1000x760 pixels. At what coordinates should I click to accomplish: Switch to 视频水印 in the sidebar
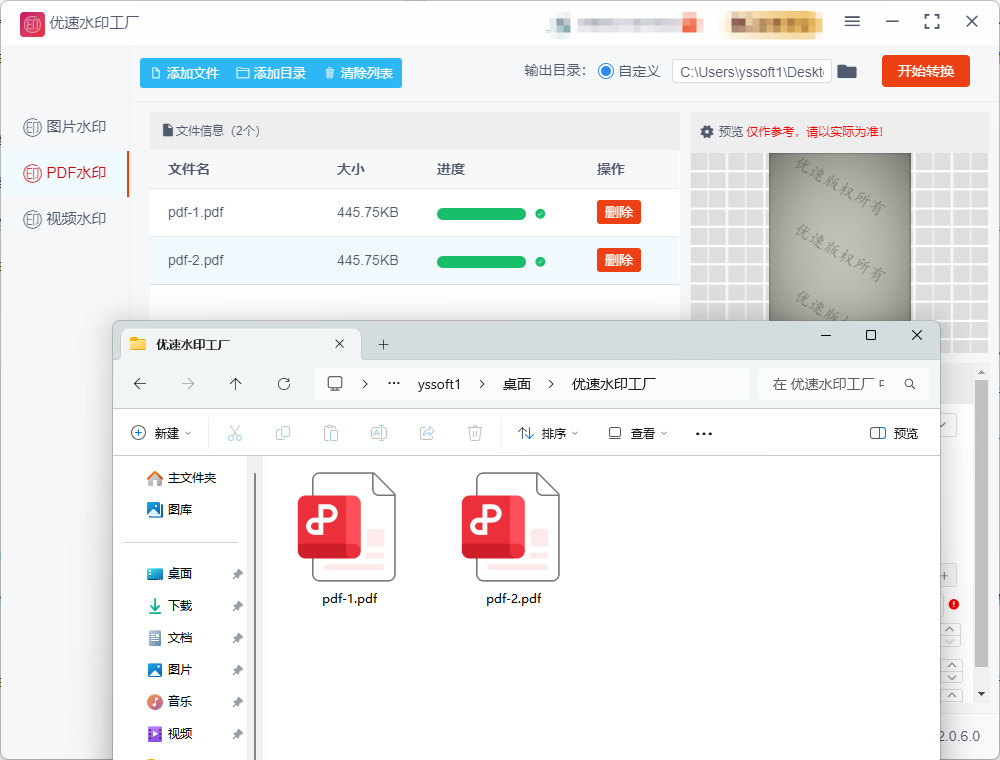(x=65, y=219)
